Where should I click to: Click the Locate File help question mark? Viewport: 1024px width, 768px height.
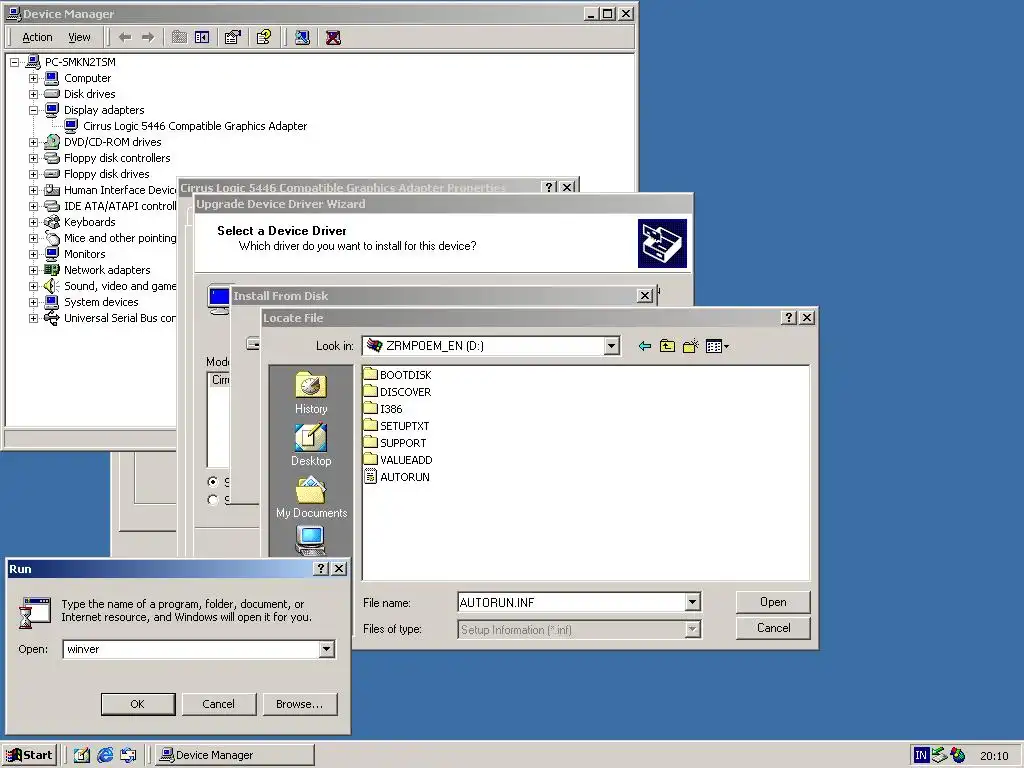click(x=789, y=317)
